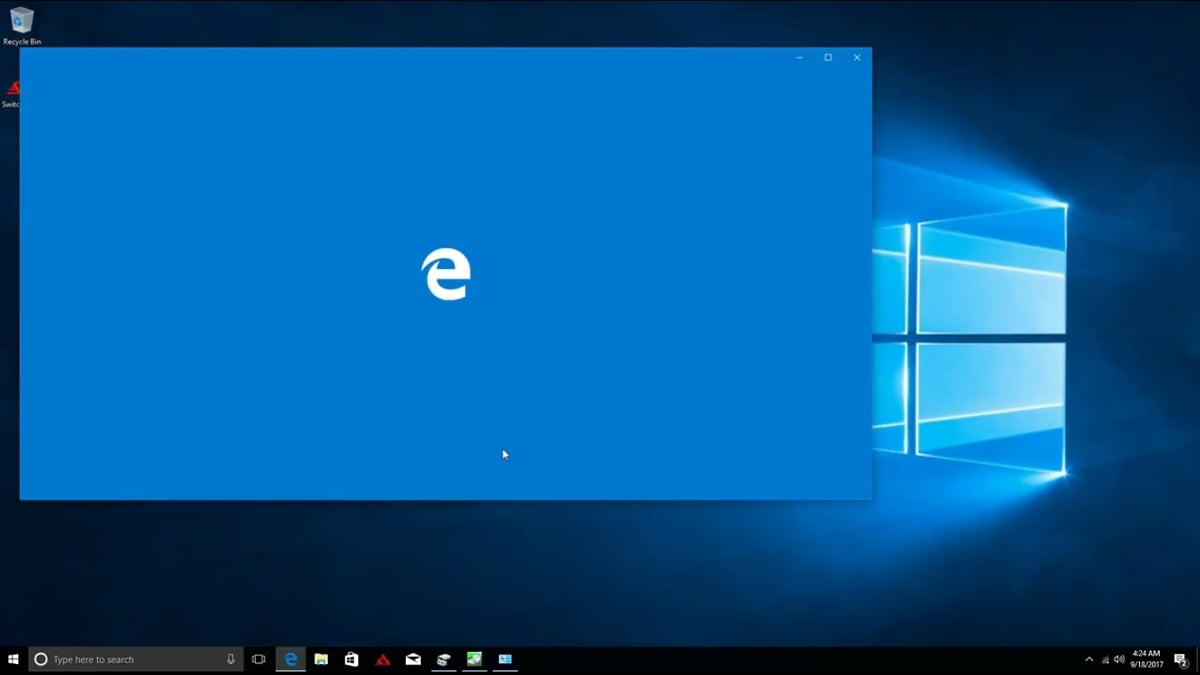
Task: Open the disk backup utility from the taskbar
Action: [443, 658]
